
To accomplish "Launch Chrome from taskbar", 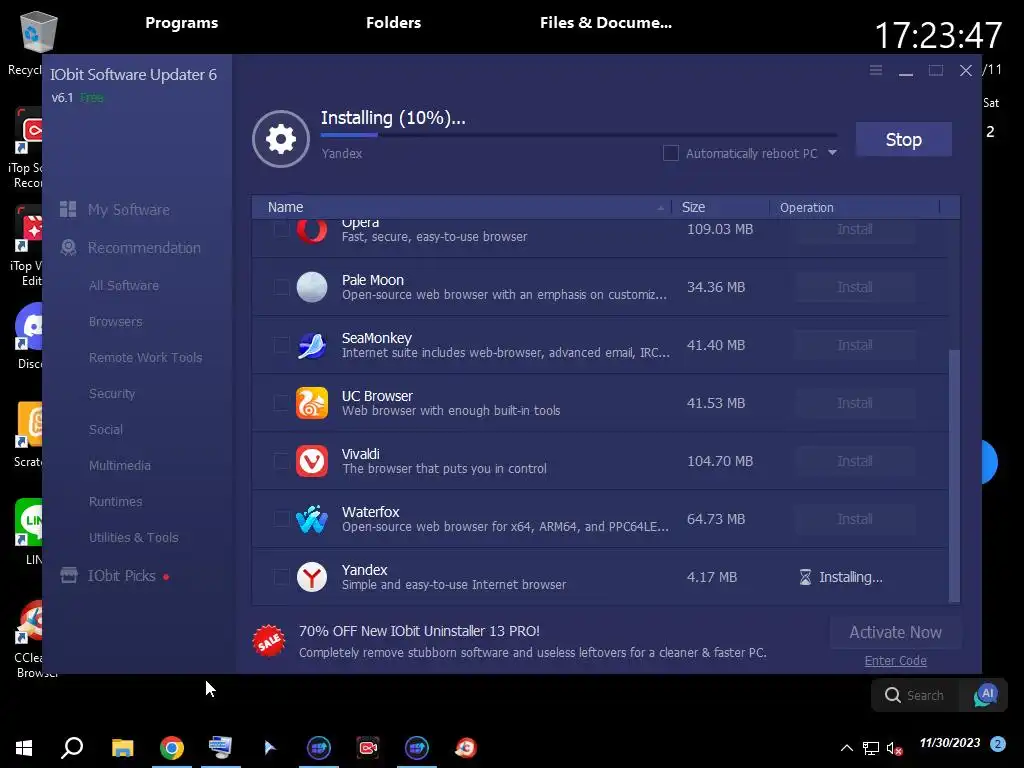I will (172, 747).
